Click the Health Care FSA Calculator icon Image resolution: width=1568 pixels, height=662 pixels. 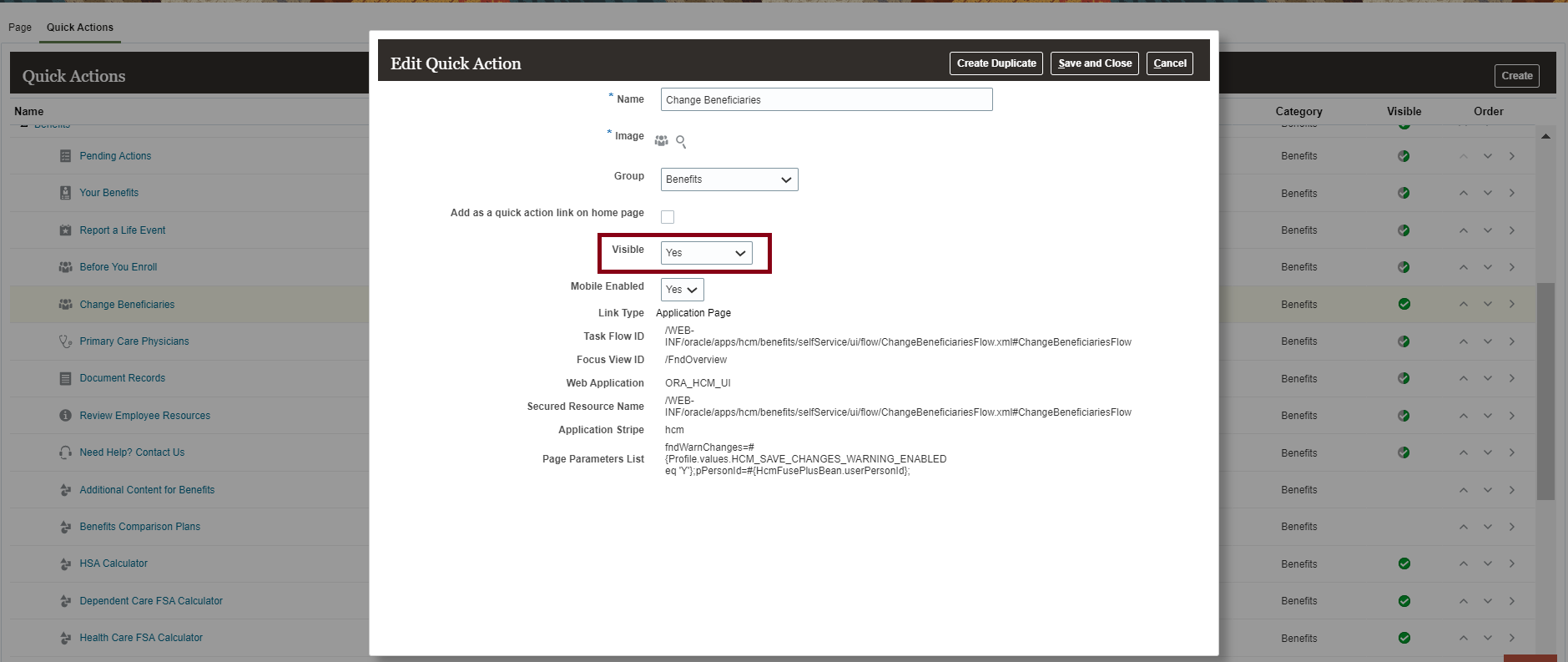(x=65, y=638)
